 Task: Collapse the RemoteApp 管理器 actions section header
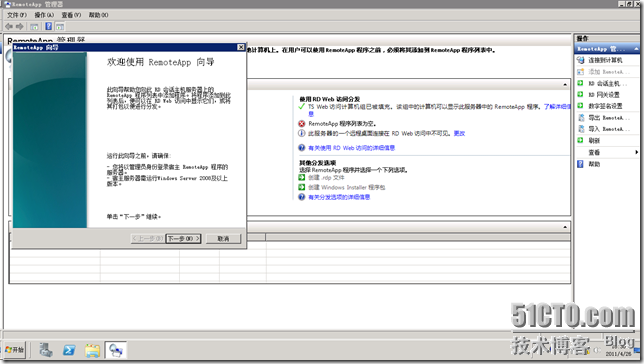pyautogui.click(x=636, y=49)
